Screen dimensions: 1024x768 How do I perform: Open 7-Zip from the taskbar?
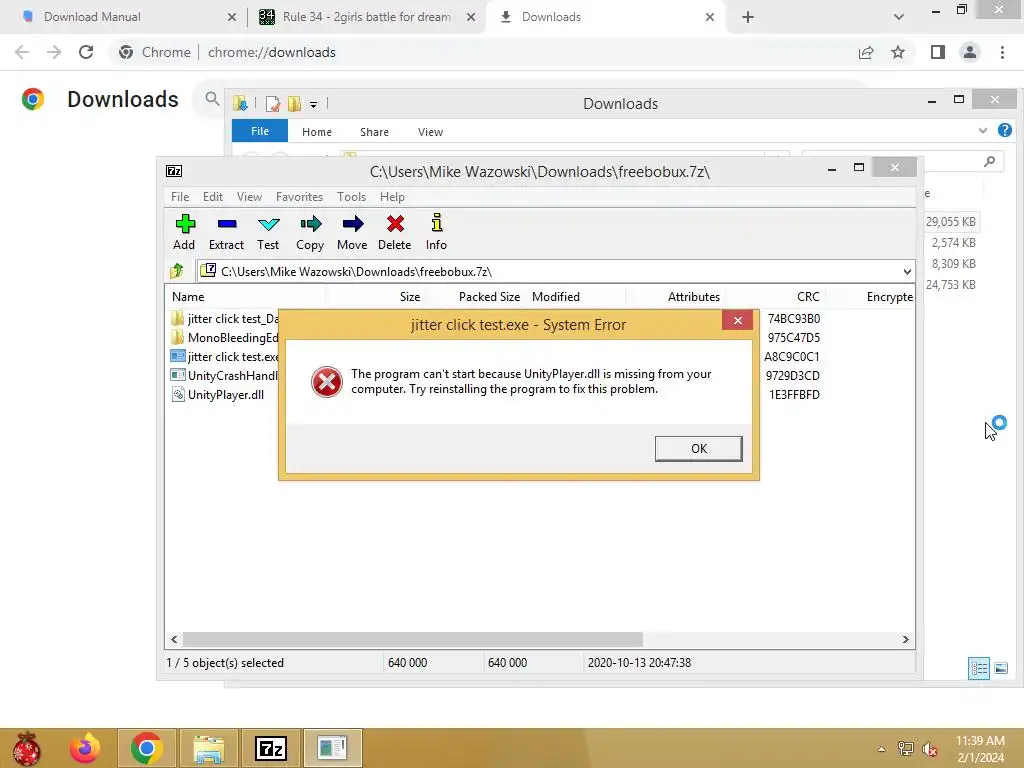tap(271, 748)
